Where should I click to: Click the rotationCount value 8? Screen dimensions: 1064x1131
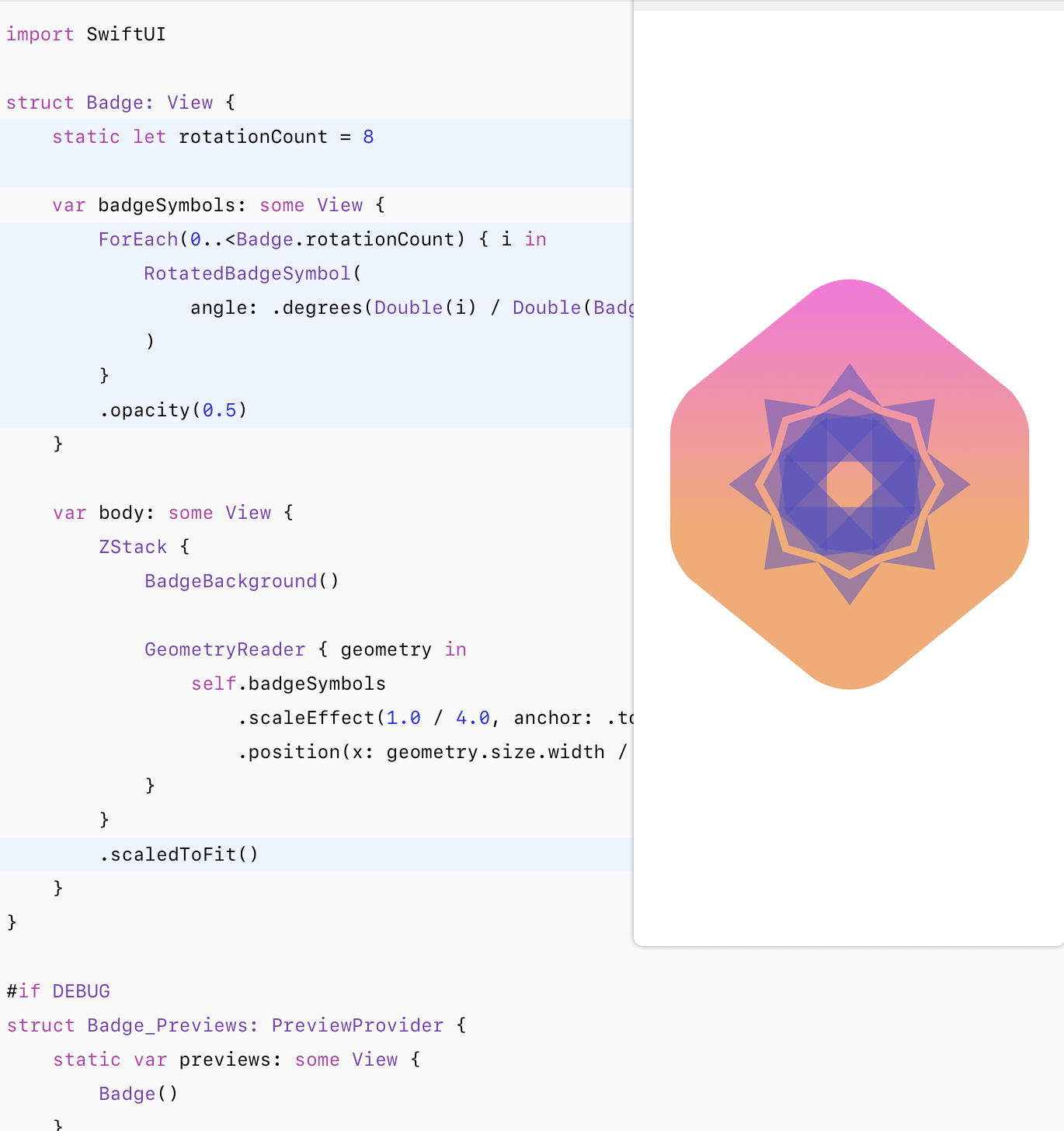click(368, 137)
